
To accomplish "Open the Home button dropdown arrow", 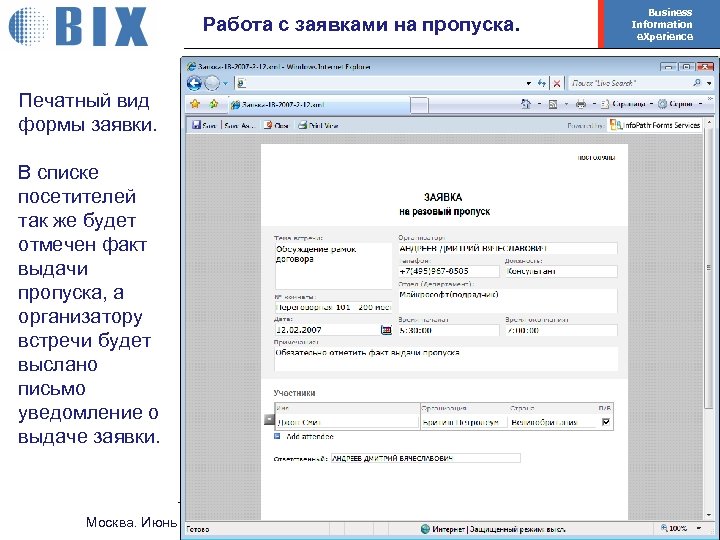I will [x=539, y=105].
